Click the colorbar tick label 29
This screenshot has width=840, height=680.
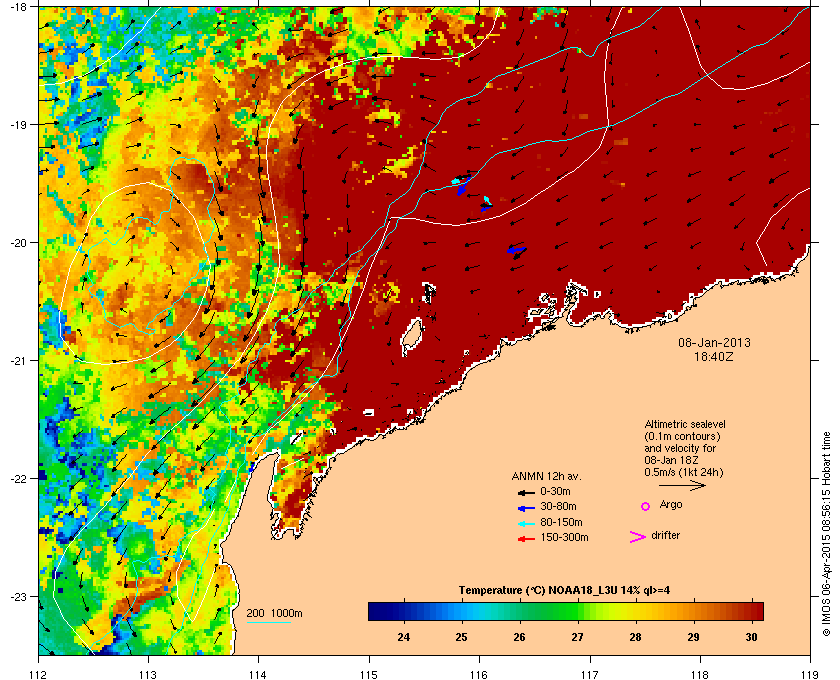click(693, 637)
